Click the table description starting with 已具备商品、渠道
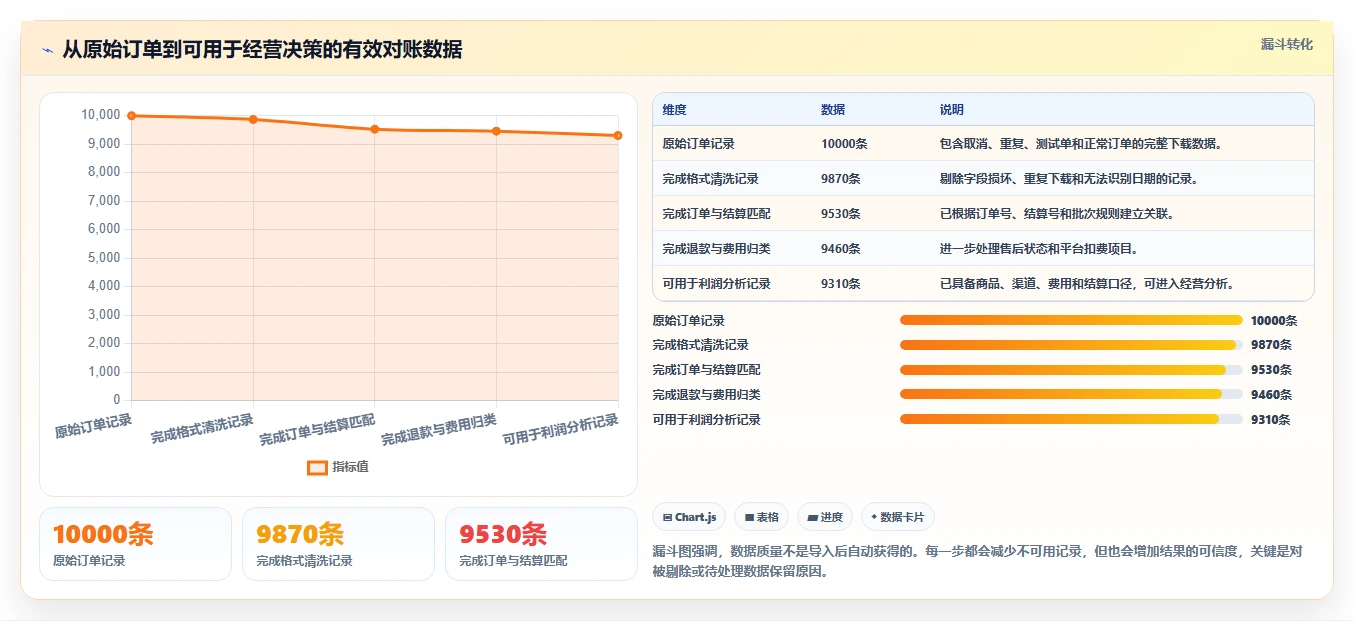 1087,284
